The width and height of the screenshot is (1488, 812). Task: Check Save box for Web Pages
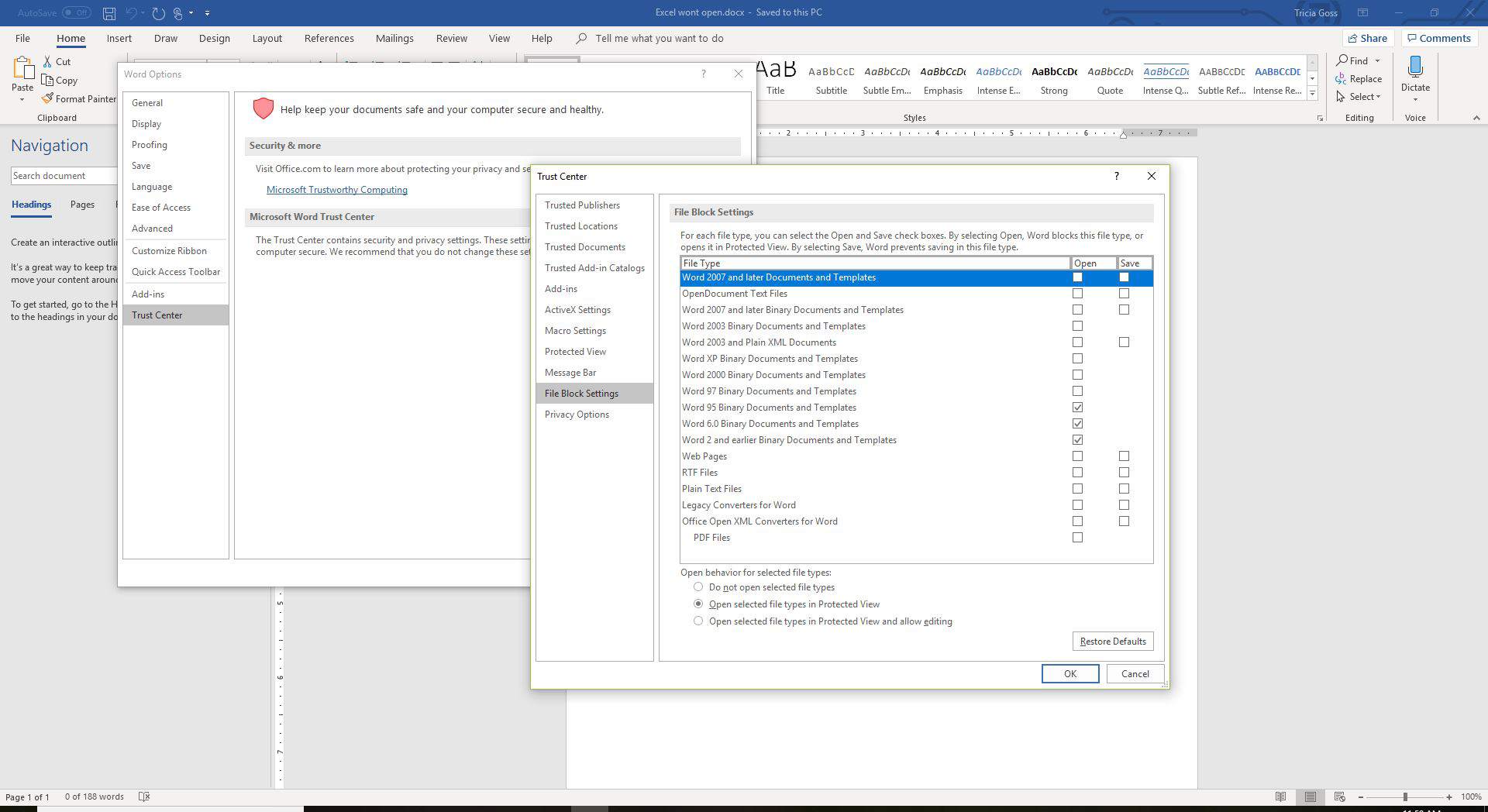pos(1124,456)
